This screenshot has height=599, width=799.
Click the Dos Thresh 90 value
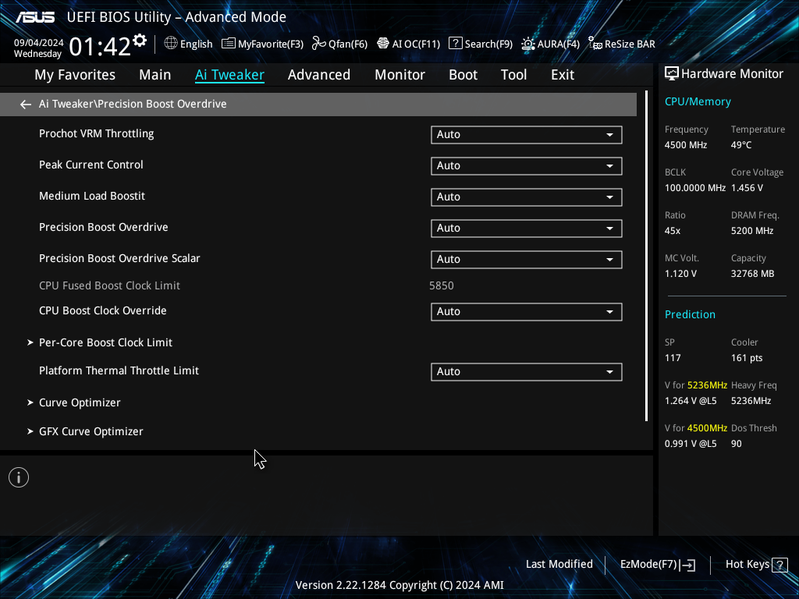tap(736, 444)
